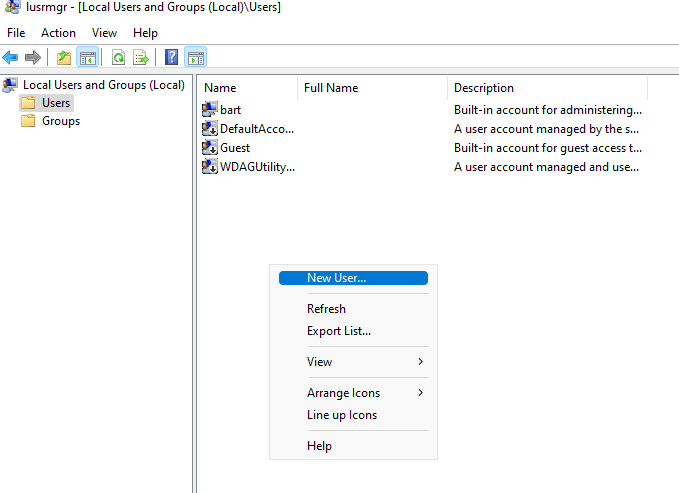Click the WDAGUtility account icon

(210, 167)
